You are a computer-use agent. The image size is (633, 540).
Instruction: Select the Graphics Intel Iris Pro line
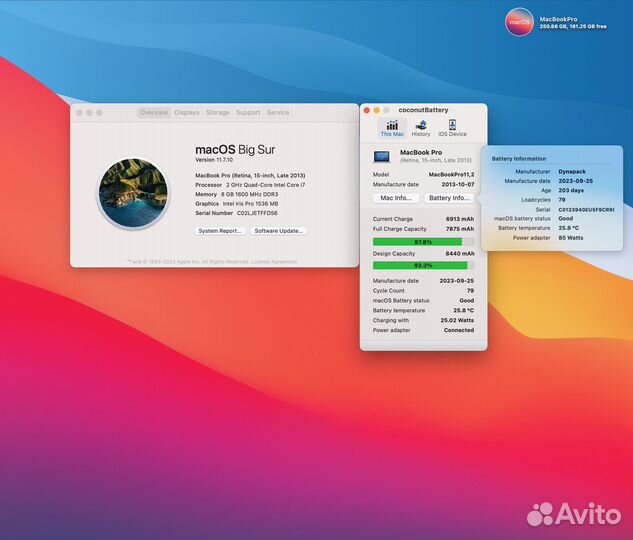[237, 204]
